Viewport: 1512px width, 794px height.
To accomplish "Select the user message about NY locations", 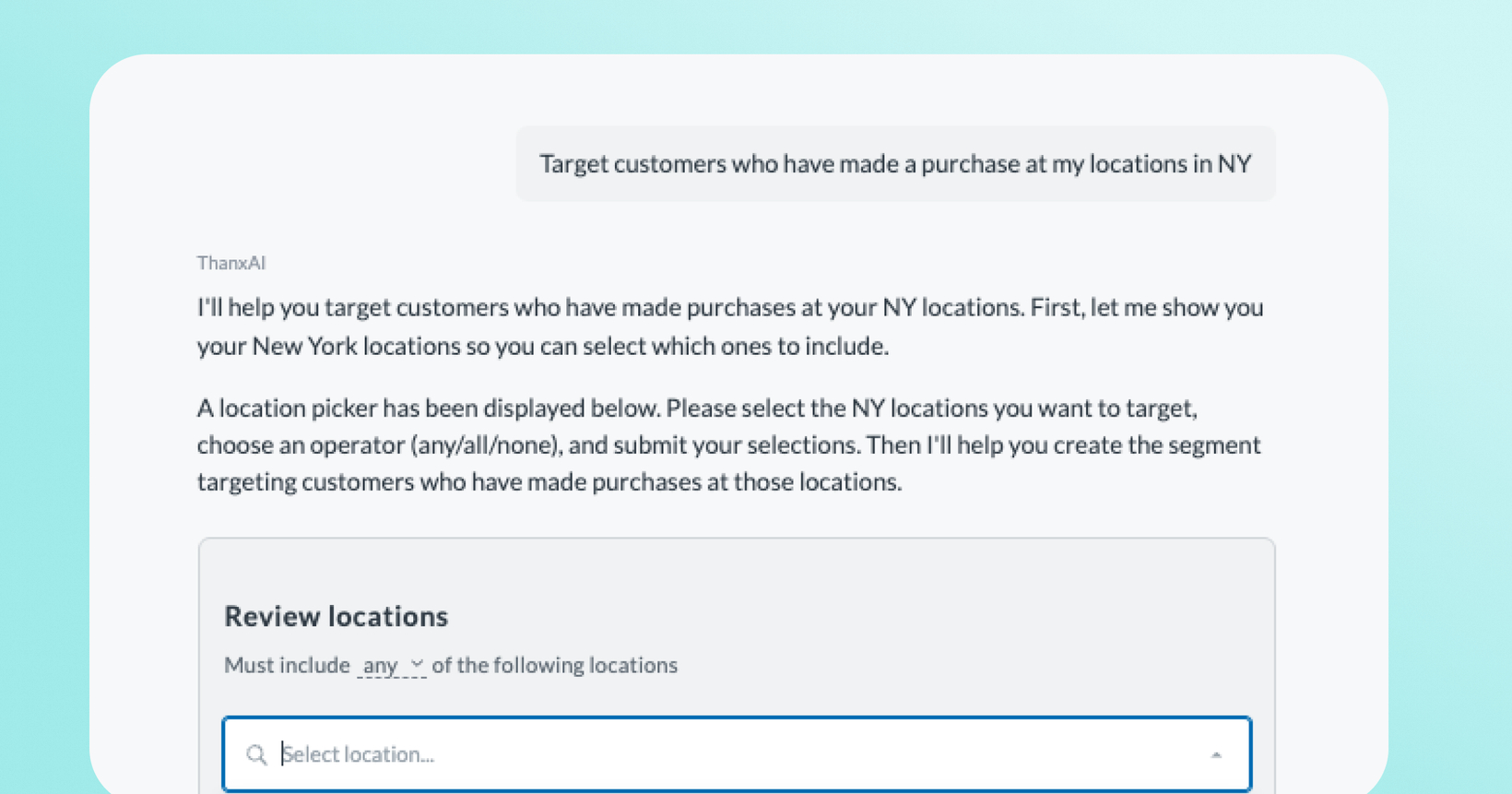I will click(x=895, y=164).
